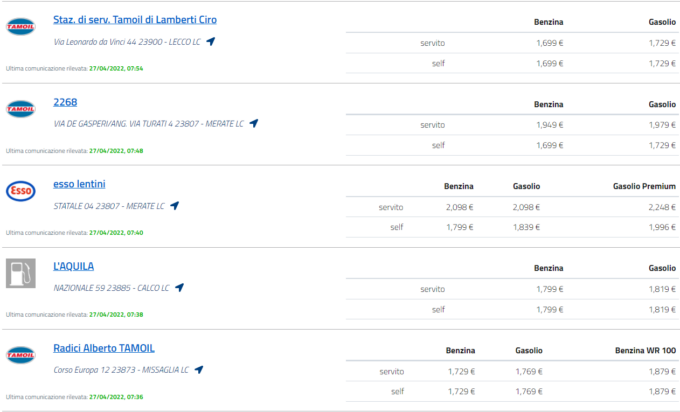Viewport: 680px width, 412px height.
Task: Click the Esso logo for esso lentini
Action: coord(21,191)
